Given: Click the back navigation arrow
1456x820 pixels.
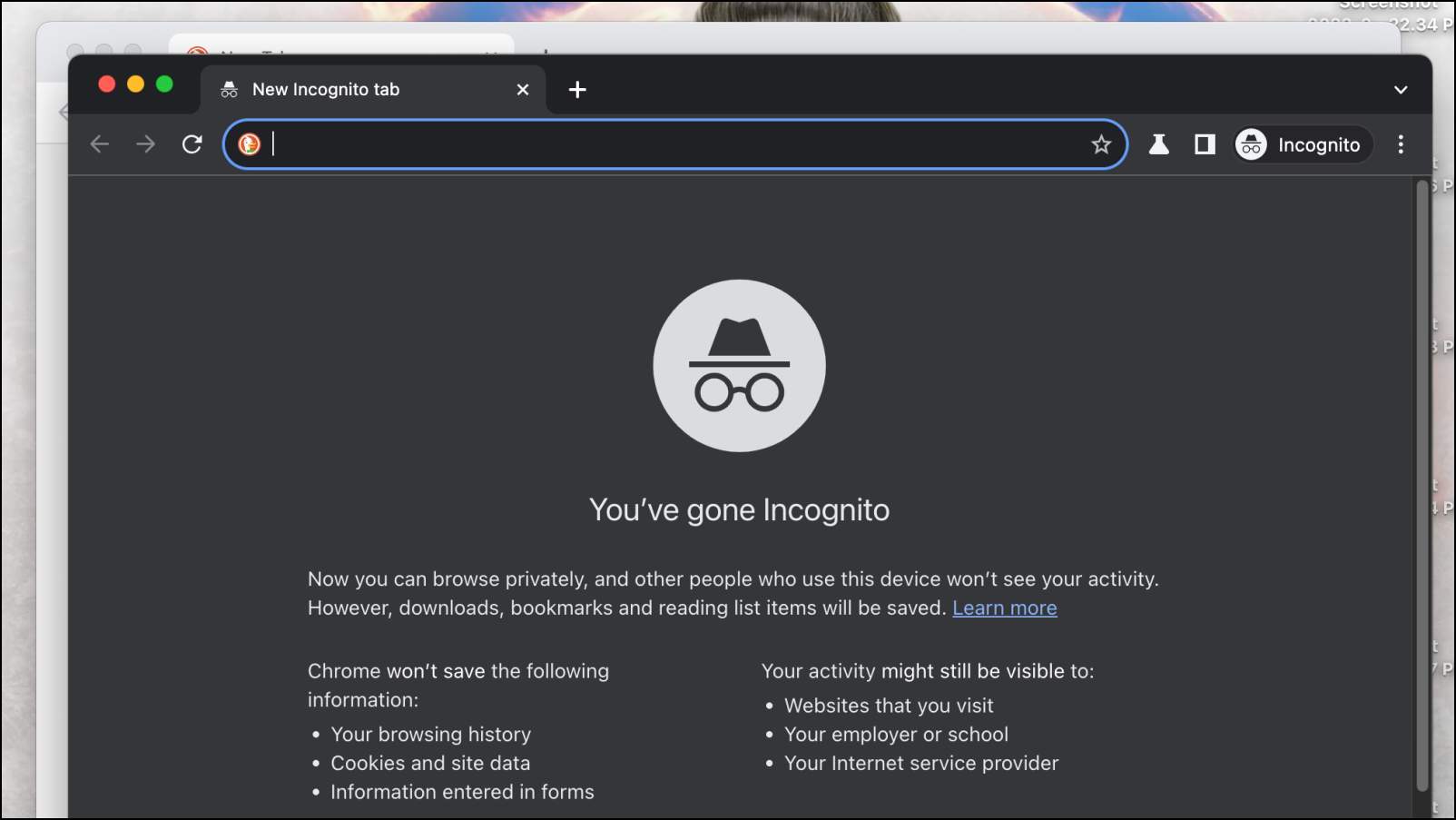Looking at the screenshot, I should coord(100,144).
